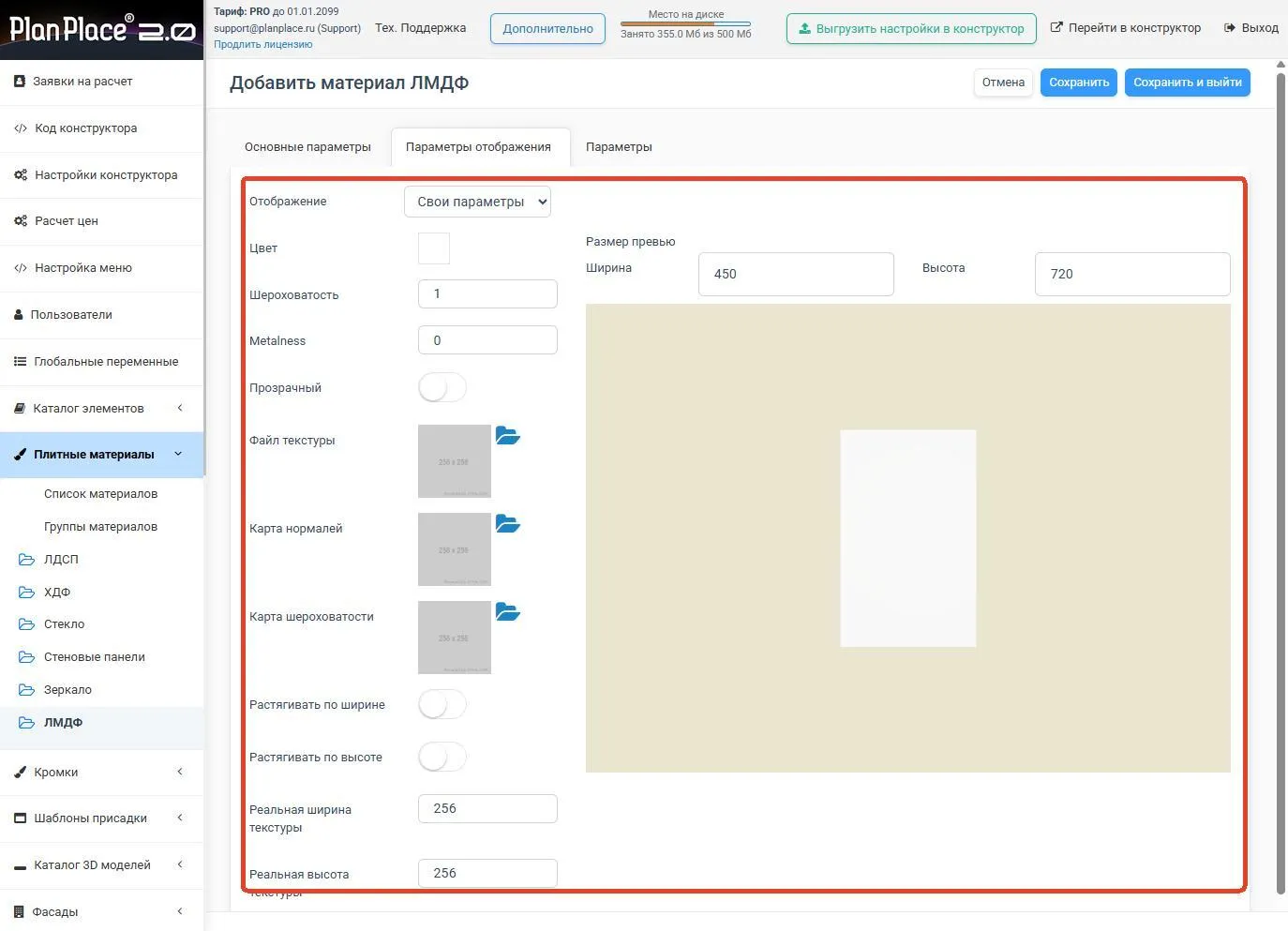Viewport: 1288px width, 931px height.
Task: Click the Metalness input field
Action: coord(487,340)
